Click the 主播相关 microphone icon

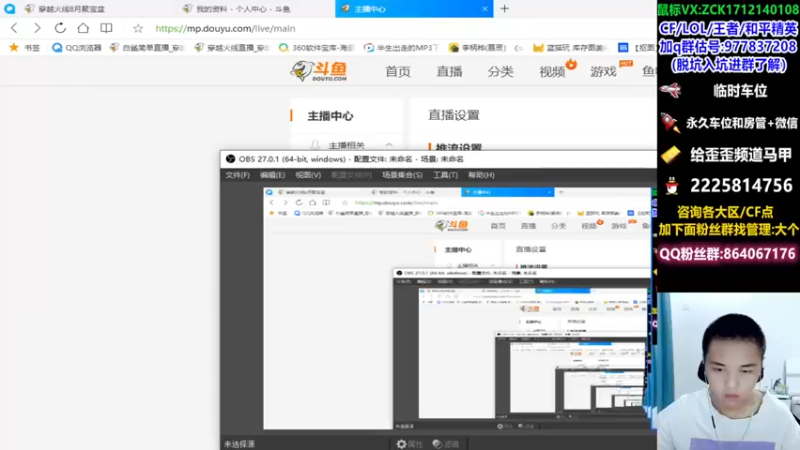pos(315,145)
